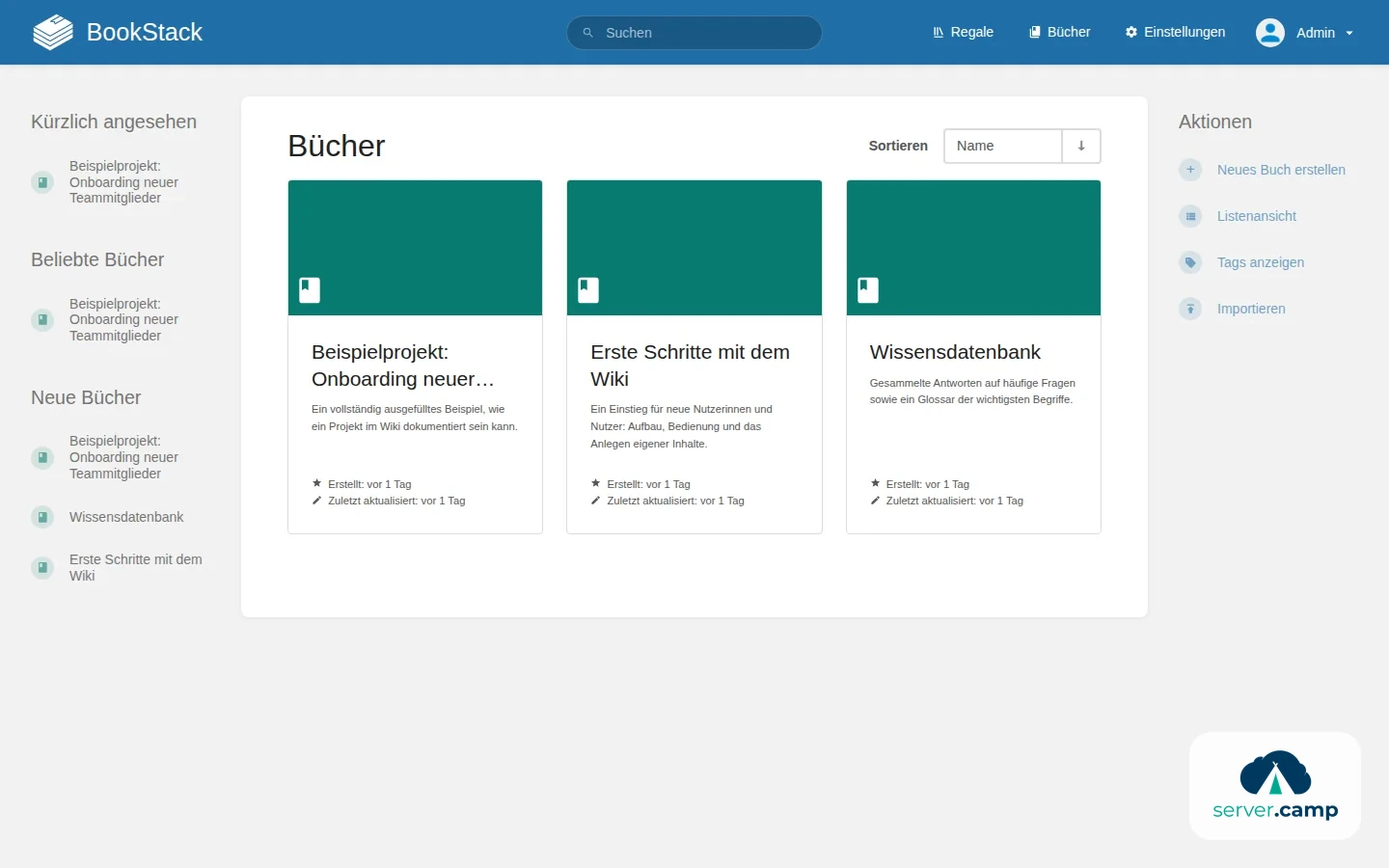Click Neues Buch erstellen link
The height and width of the screenshot is (868, 1389).
click(1281, 170)
